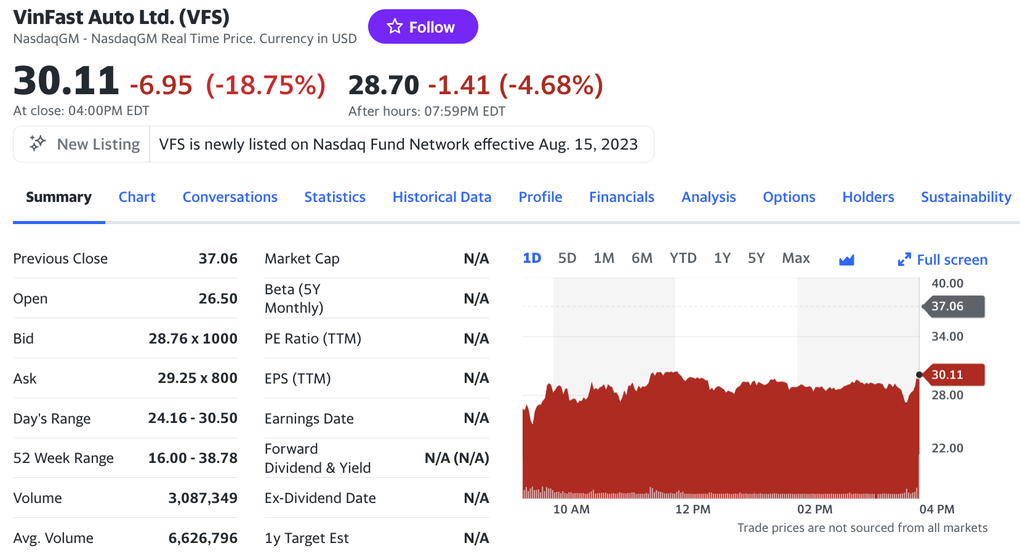Select the Max chart range
Screen dimensions: 1020x559
point(796,258)
